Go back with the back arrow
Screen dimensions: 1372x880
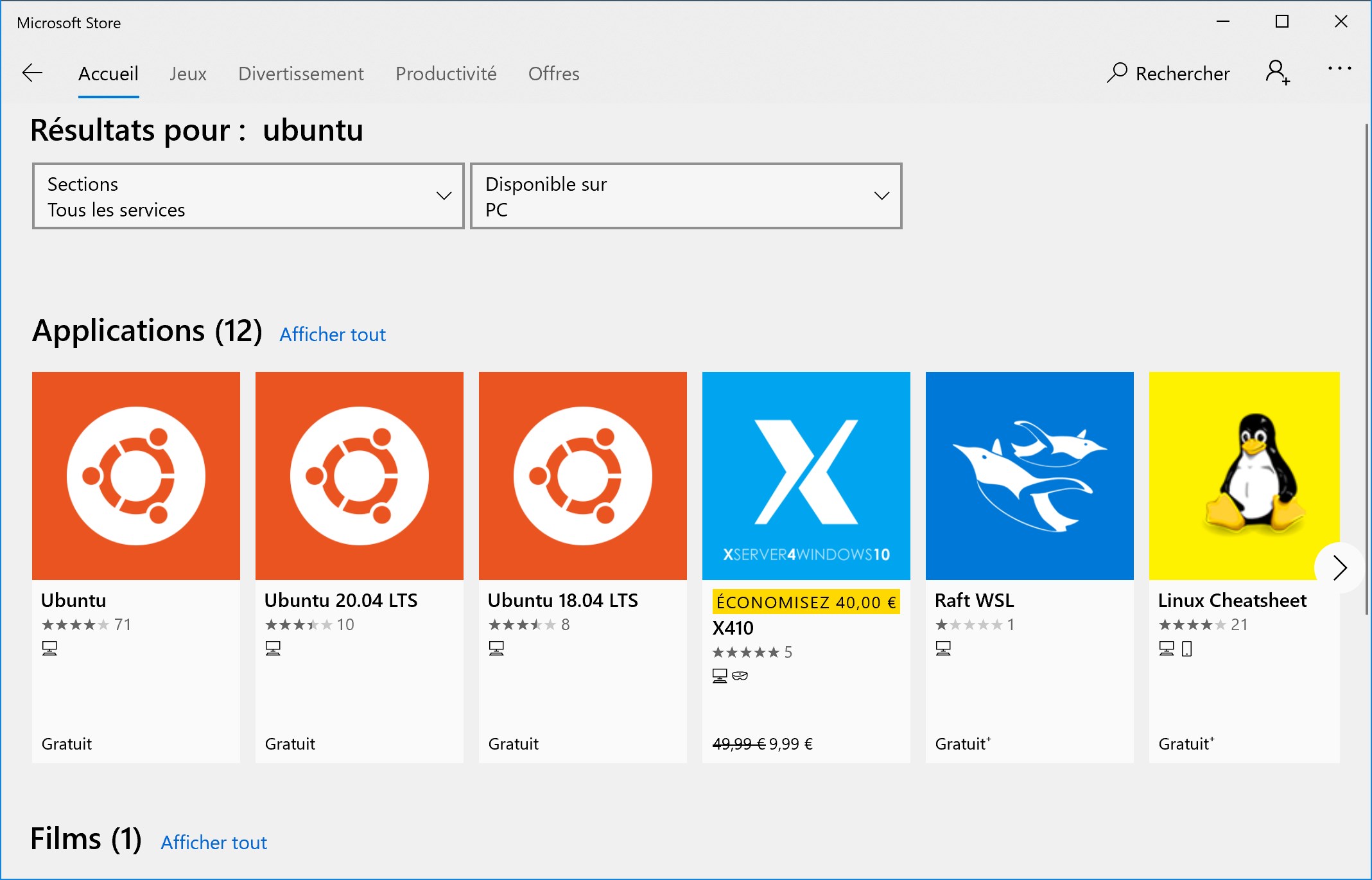tap(32, 73)
